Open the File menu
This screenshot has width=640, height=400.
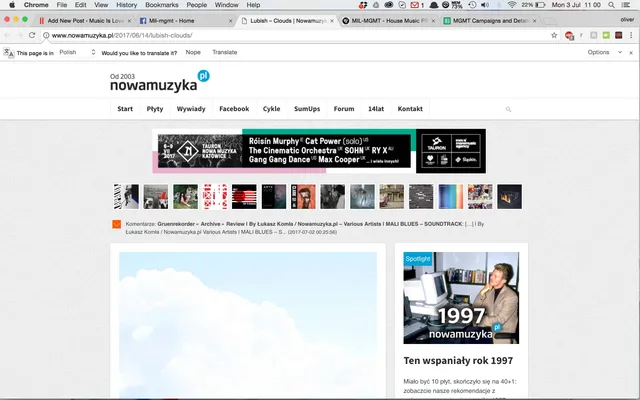click(62, 5)
